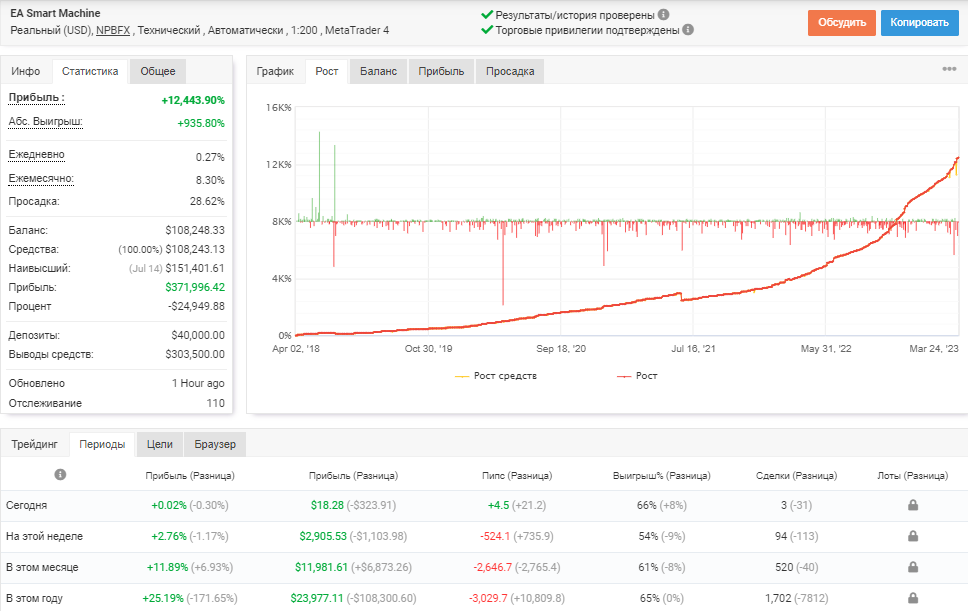Click green checkmark by Торговые привилегии подтверждены
This screenshot has height=611, width=968.
(487, 30)
